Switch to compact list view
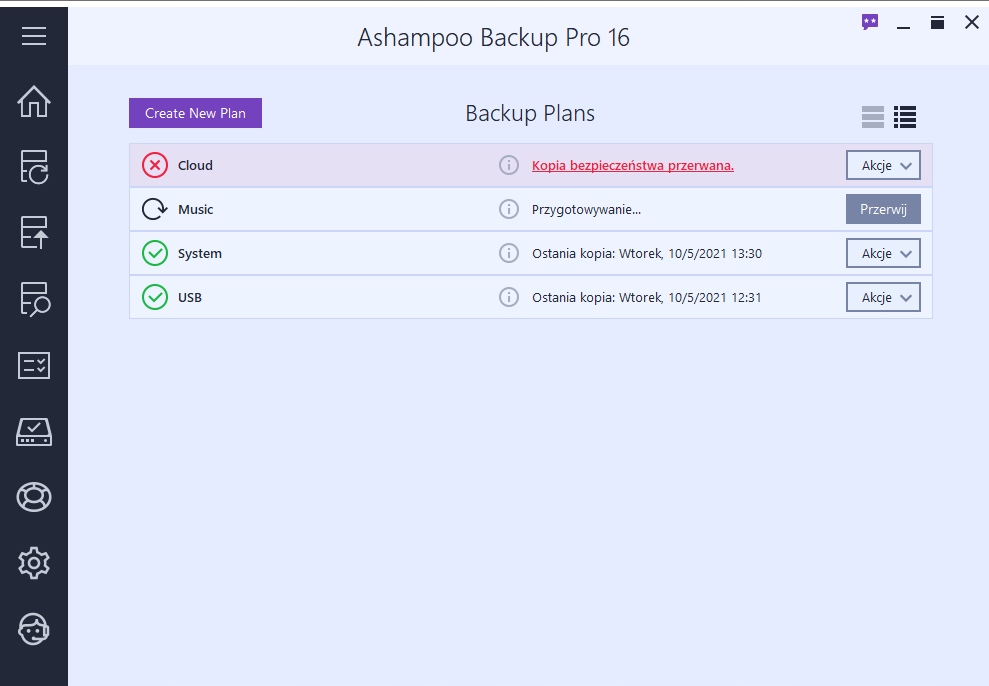The width and height of the screenshot is (989, 686). pyautogui.click(x=905, y=117)
